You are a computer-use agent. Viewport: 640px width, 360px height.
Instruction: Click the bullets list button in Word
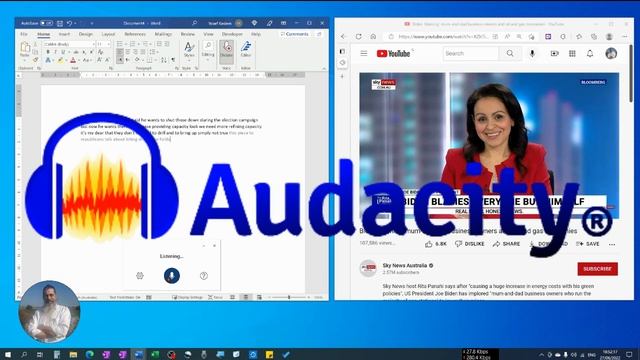tap(120, 44)
